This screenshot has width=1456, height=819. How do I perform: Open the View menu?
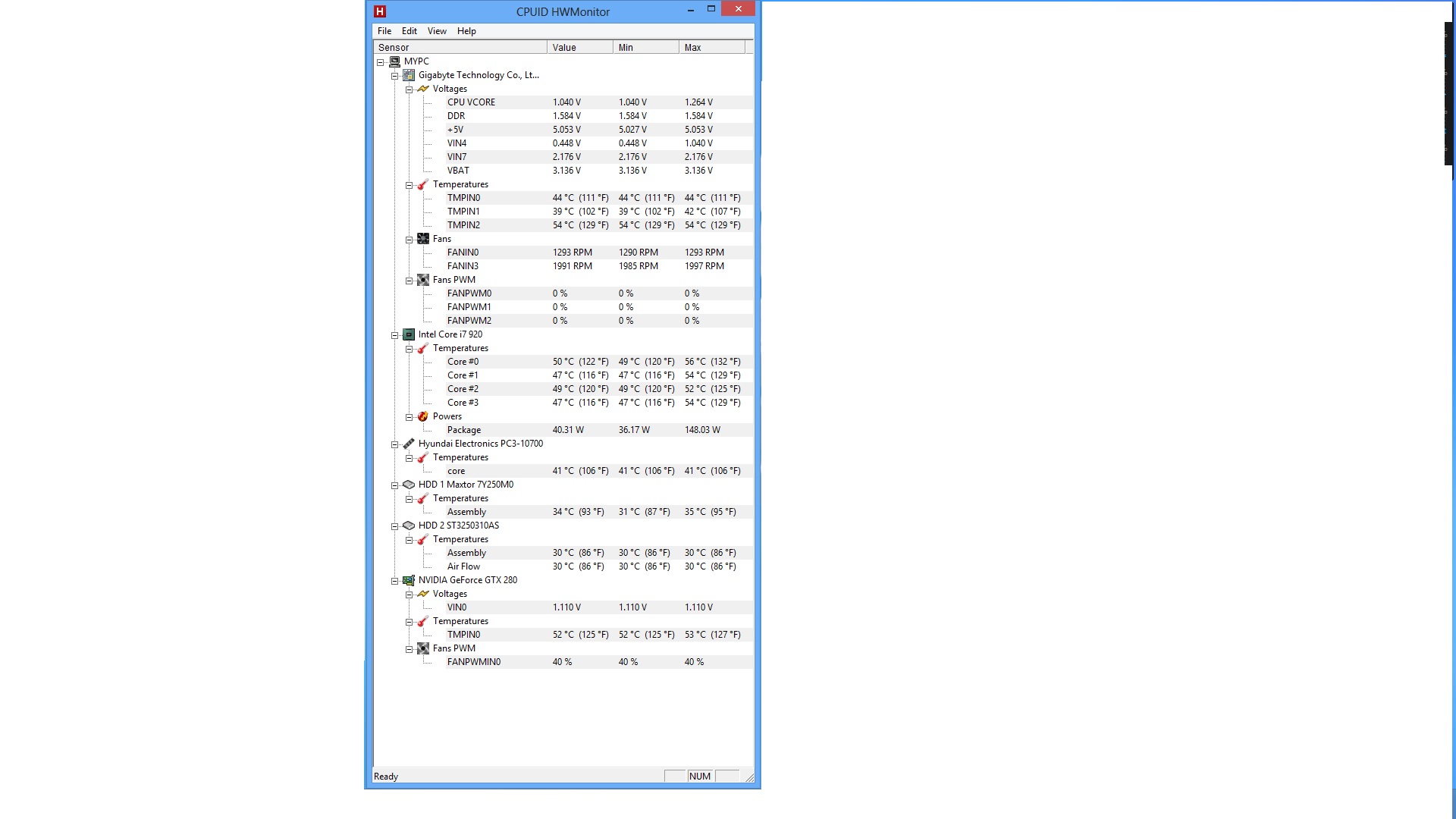point(437,31)
